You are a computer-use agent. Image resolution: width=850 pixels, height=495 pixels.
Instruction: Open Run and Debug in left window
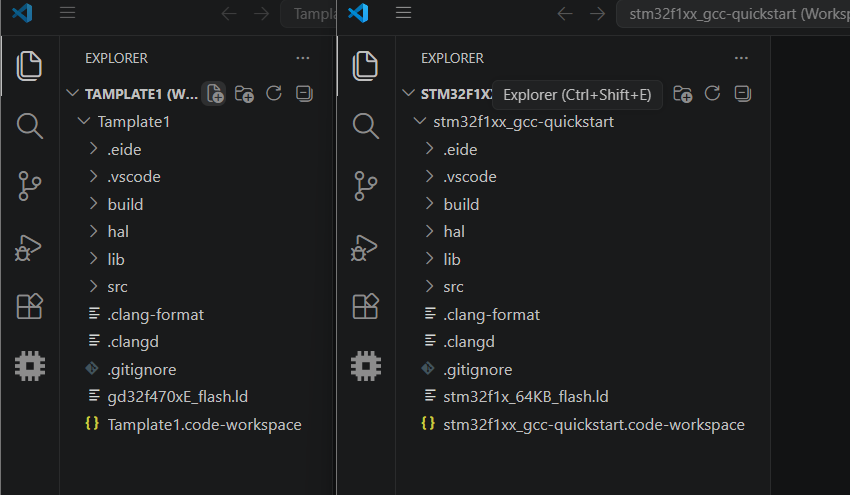click(x=28, y=248)
